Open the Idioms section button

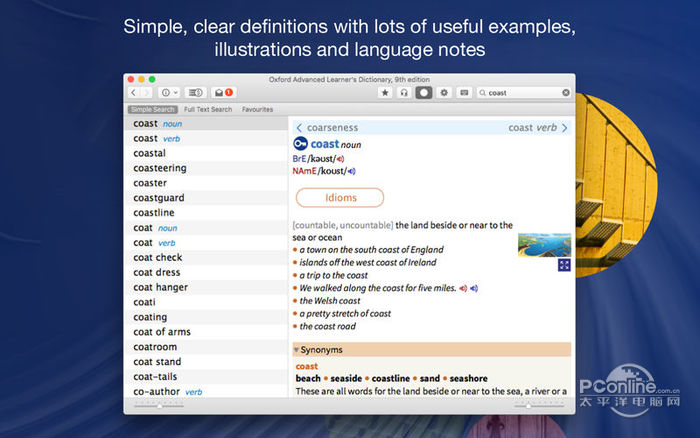[x=340, y=198]
